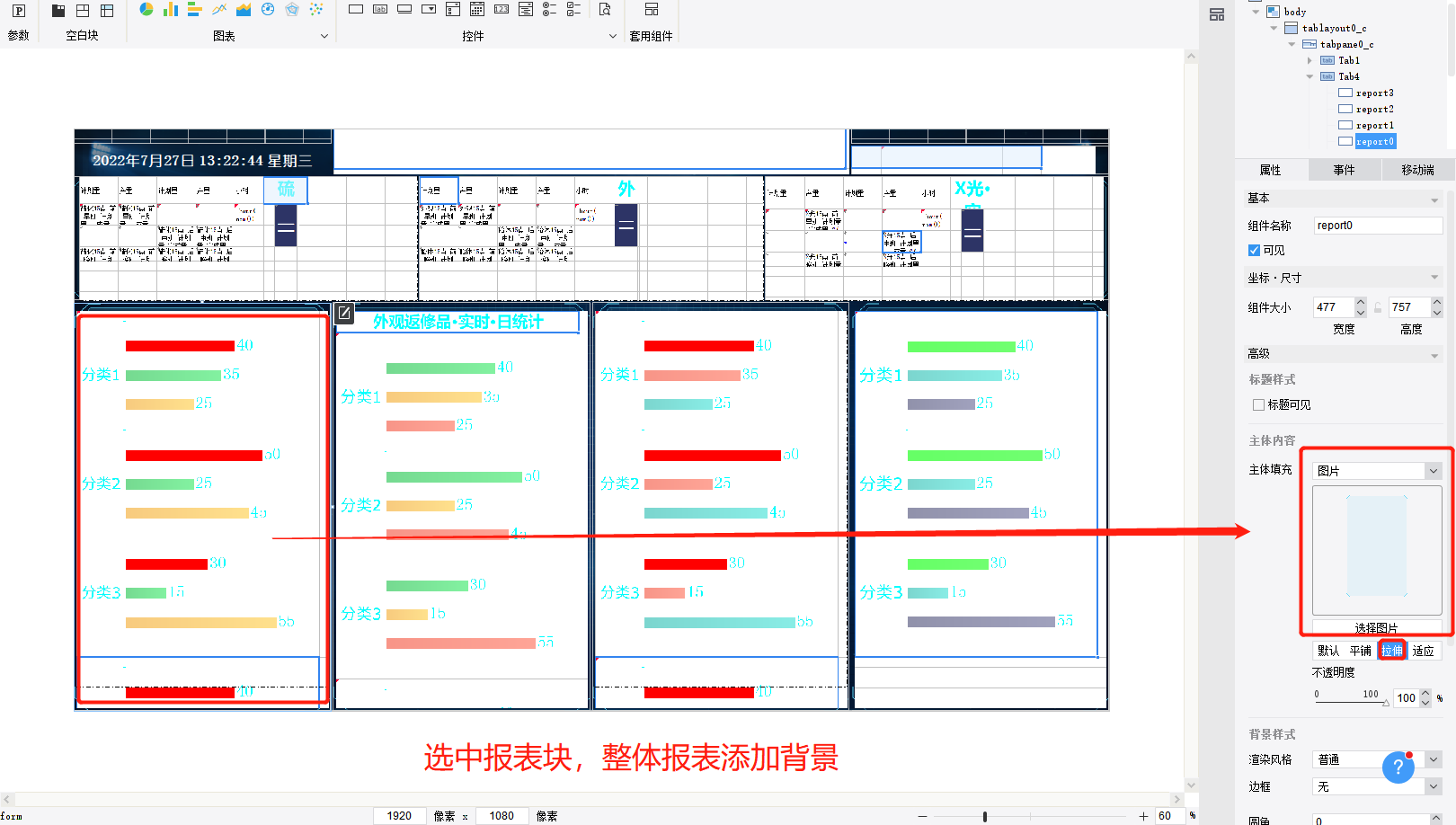Insert the report block icon

[107, 11]
